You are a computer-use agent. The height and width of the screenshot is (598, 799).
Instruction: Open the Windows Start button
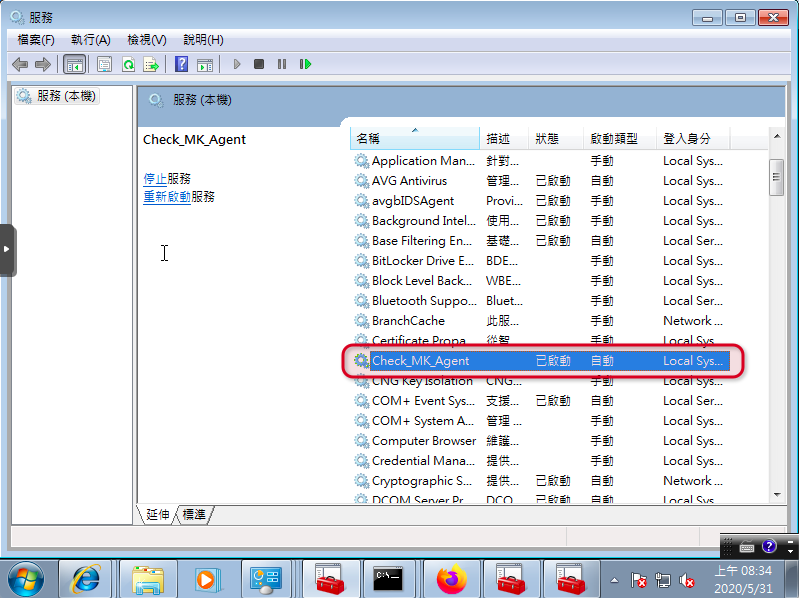[x=25, y=580]
